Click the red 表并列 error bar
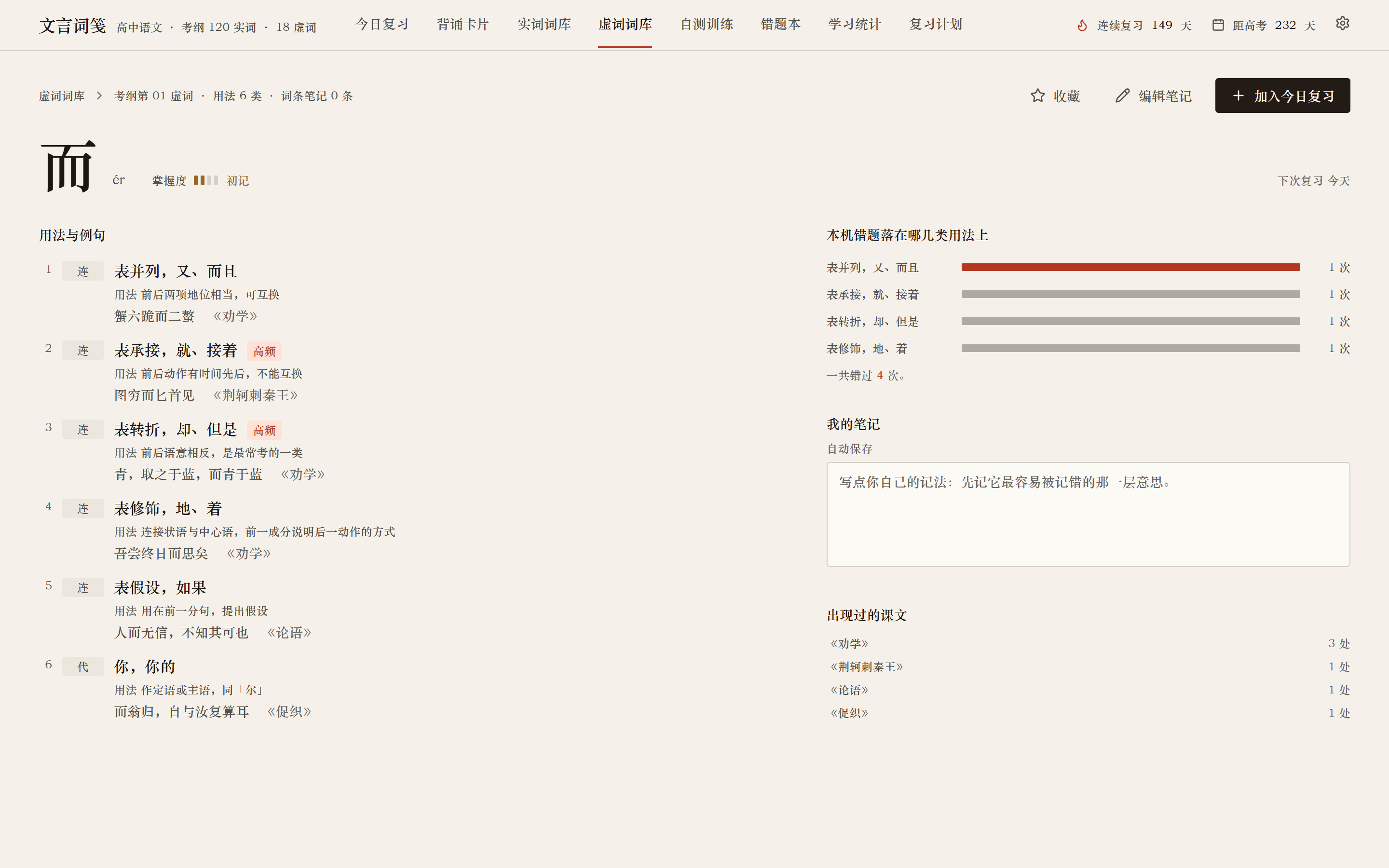The image size is (1389, 868). pyautogui.click(x=1130, y=267)
